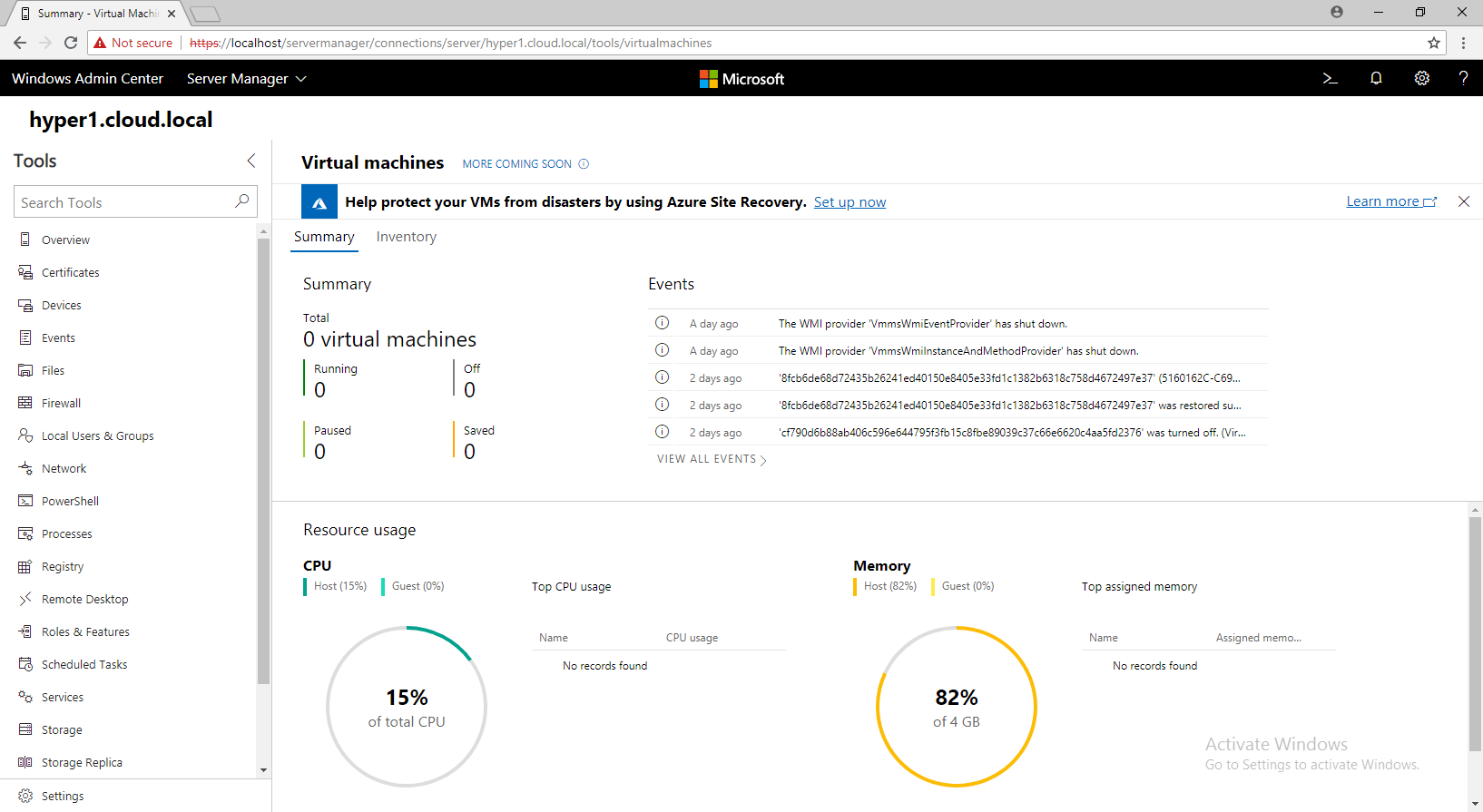The width and height of the screenshot is (1483, 812).
Task: Open the Events tool icon in sidebar
Action: pos(25,338)
